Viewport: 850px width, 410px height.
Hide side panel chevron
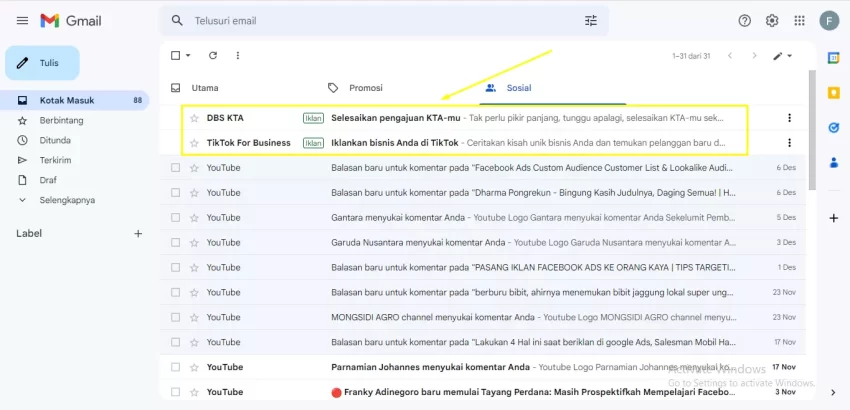coord(834,392)
